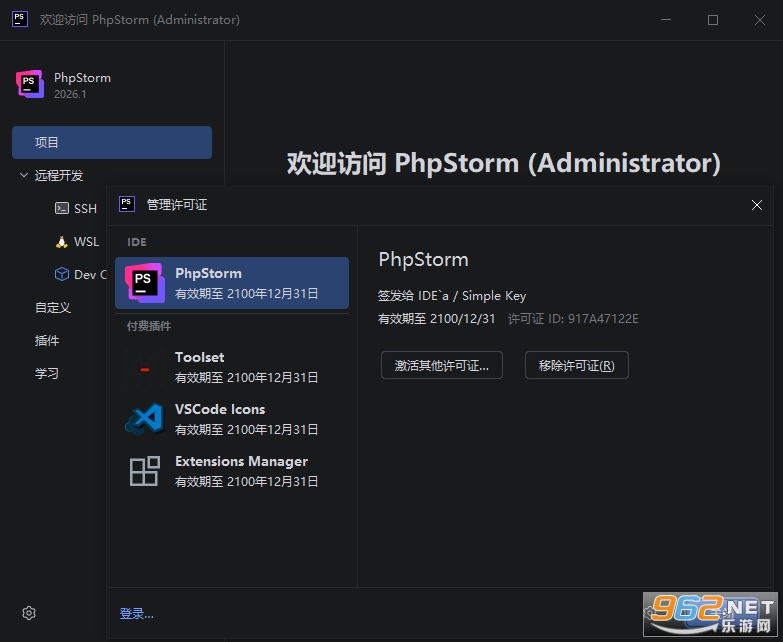Open the settings gear at the bottom left
783x642 pixels.
click(29, 613)
